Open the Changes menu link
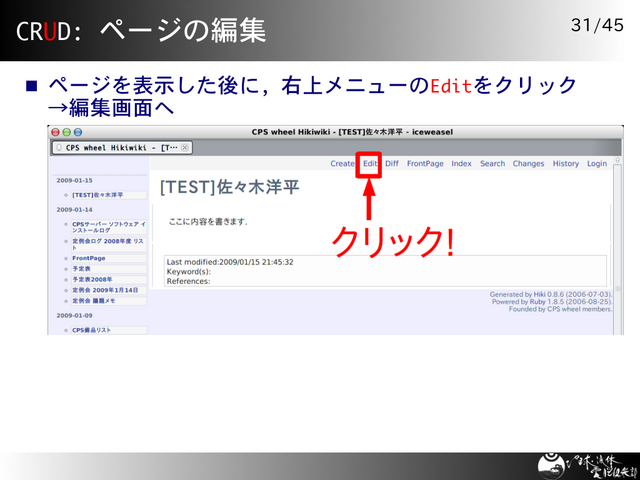This screenshot has height=480, width=640. click(528, 164)
